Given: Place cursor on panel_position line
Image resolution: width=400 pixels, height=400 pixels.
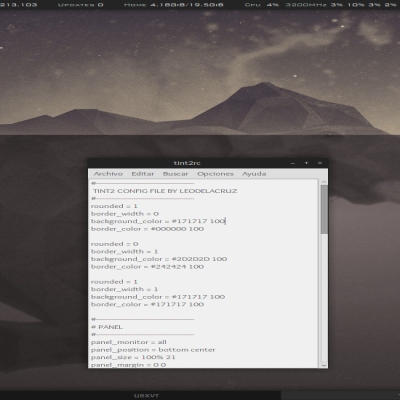Looking at the screenshot, I should (153, 350).
